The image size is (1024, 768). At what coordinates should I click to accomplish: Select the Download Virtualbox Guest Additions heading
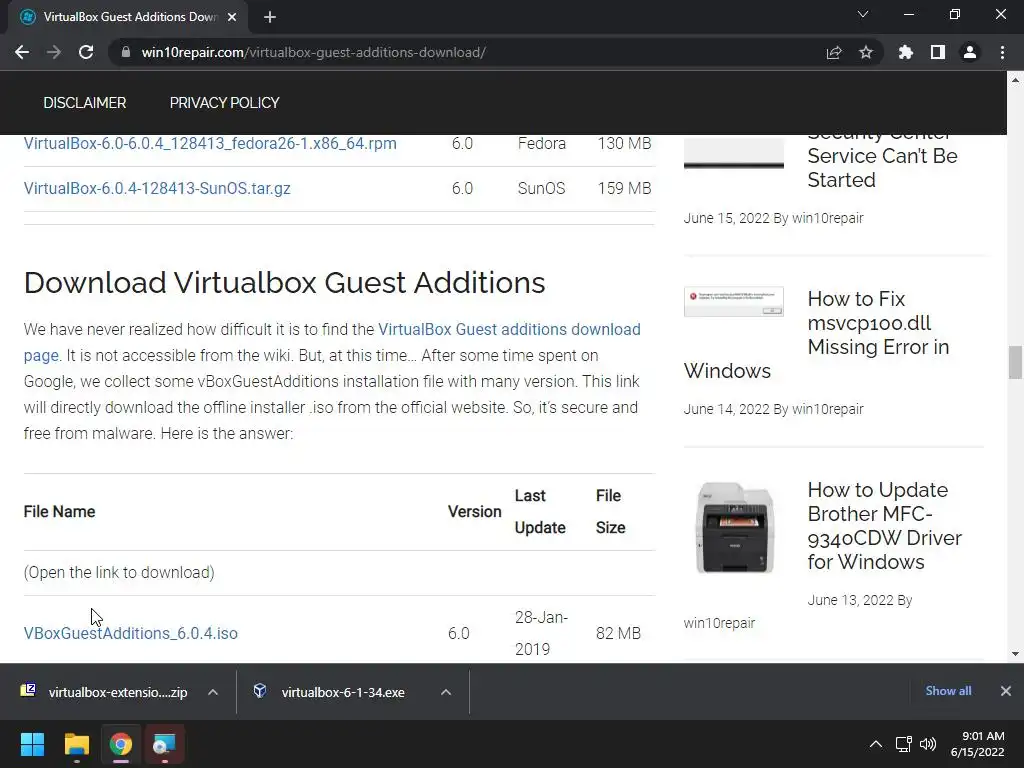point(284,283)
